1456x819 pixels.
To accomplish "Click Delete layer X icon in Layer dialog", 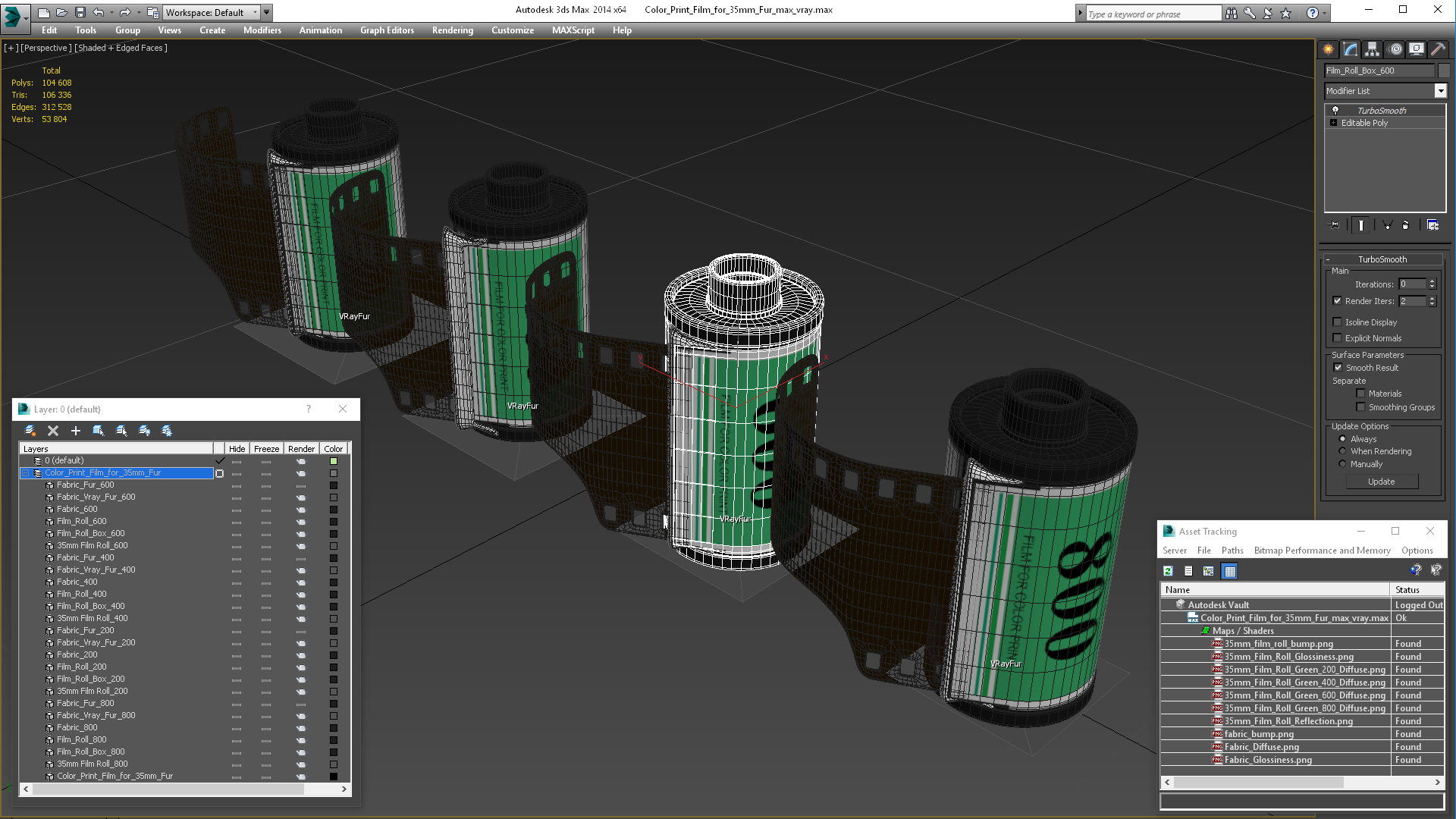I will tap(53, 431).
